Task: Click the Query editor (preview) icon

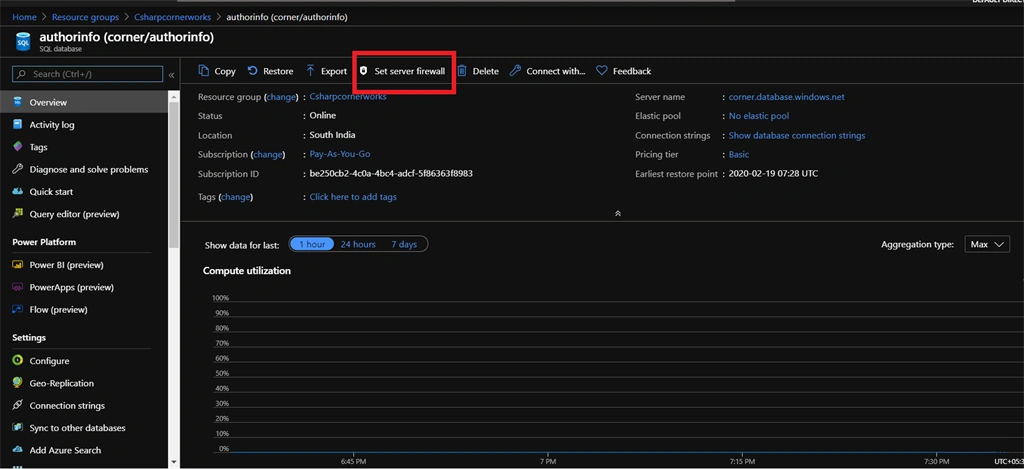Action: tap(18, 214)
